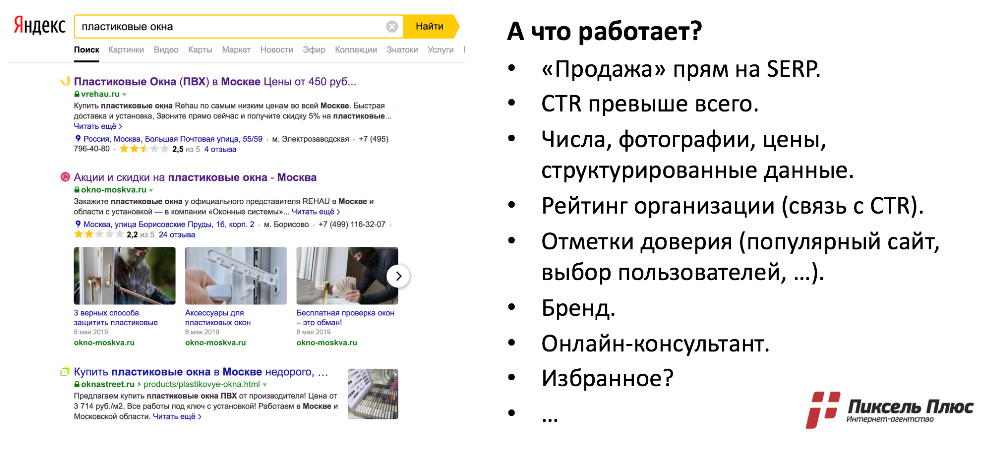Open the 4 отзыва link
This screenshot has height=457, width=990.
click(220, 150)
